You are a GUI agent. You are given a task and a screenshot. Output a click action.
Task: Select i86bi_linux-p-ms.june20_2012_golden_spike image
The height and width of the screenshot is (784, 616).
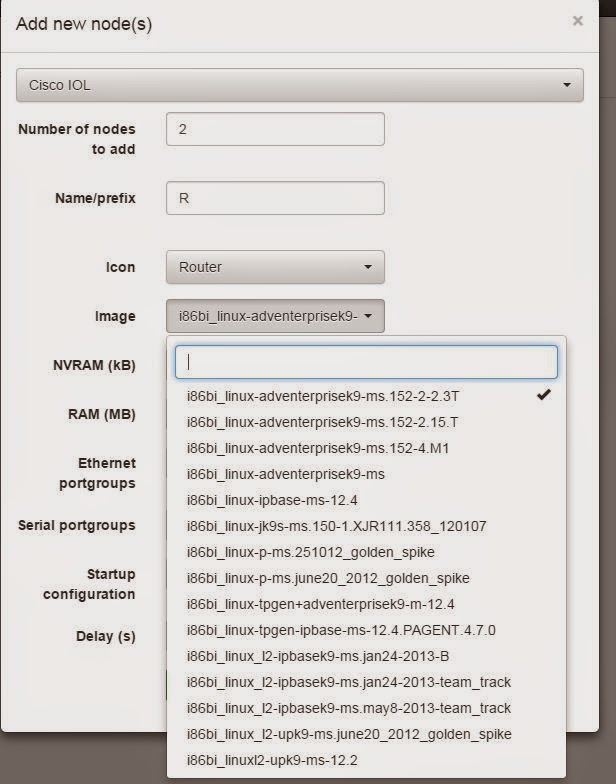[366, 578]
